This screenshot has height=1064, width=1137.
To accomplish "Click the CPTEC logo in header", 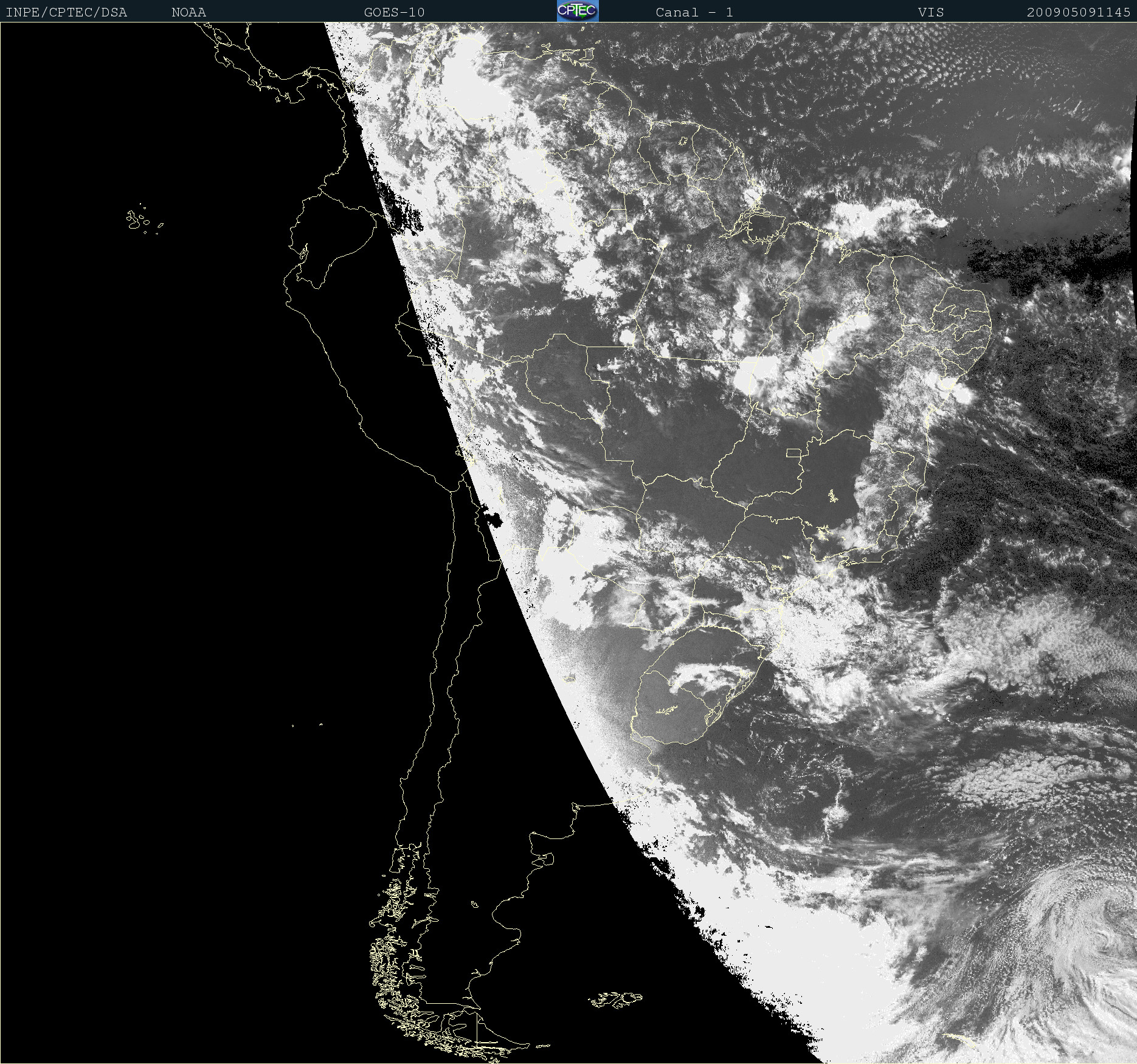I will [578, 11].
